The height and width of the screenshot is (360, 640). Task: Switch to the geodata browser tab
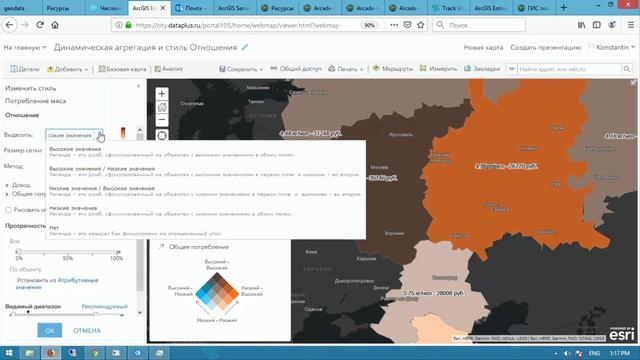[20, 8]
